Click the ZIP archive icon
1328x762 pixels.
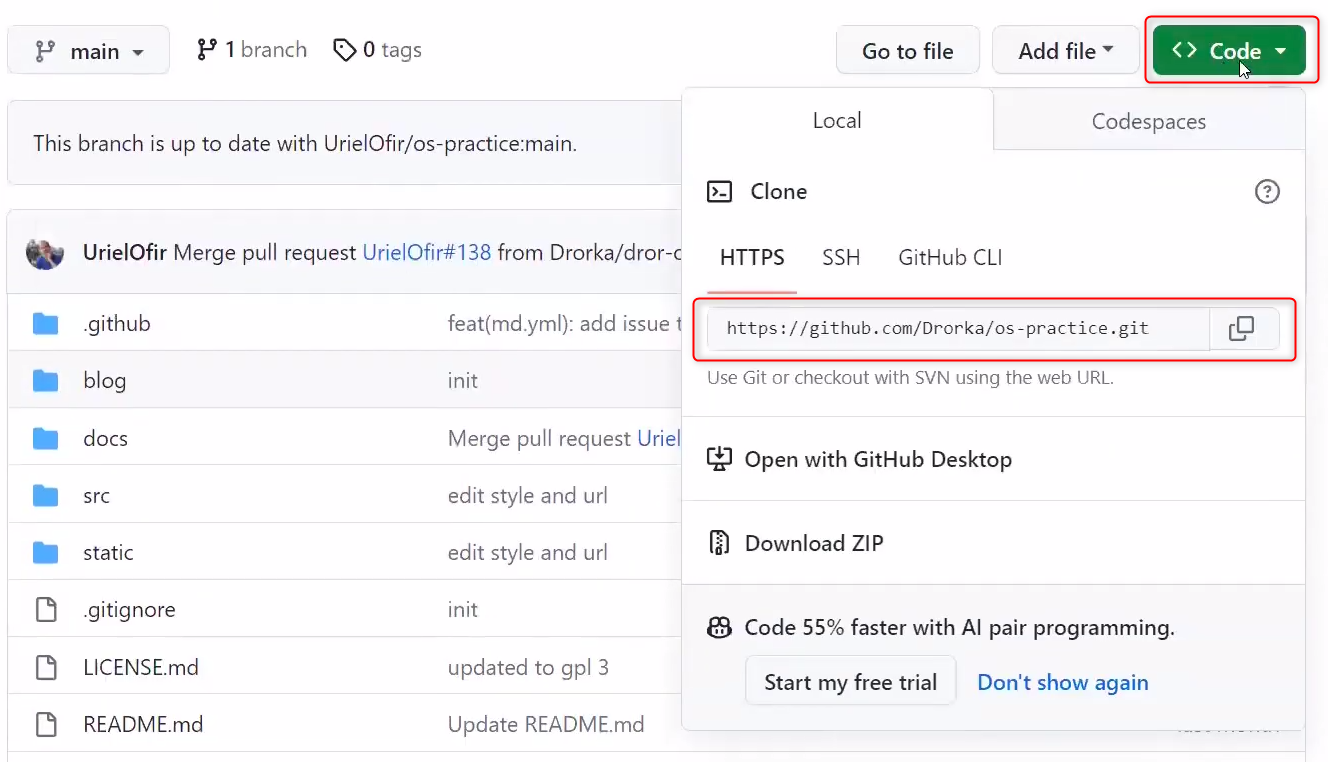pos(719,543)
